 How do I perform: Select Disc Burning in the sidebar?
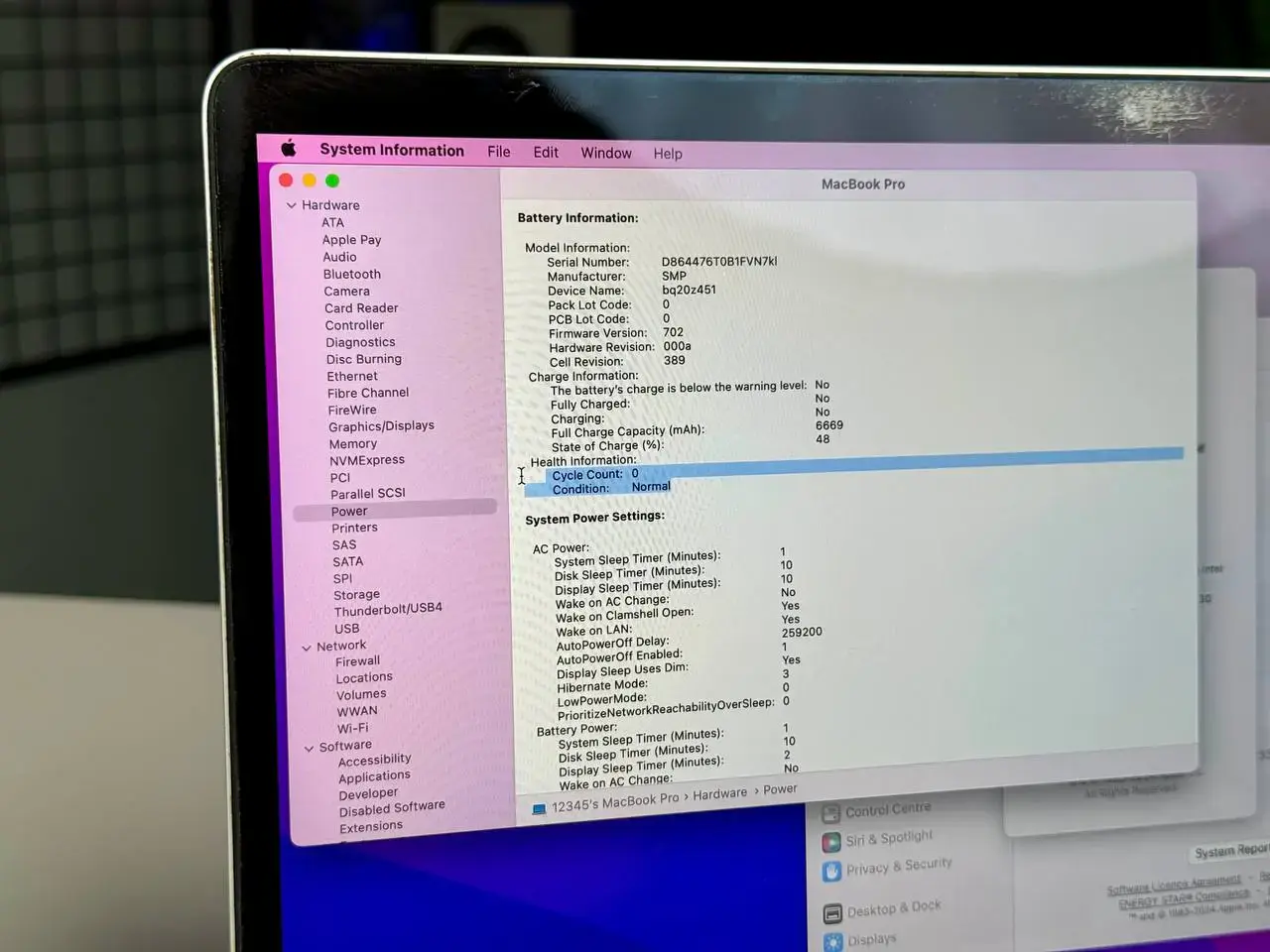(x=364, y=359)
